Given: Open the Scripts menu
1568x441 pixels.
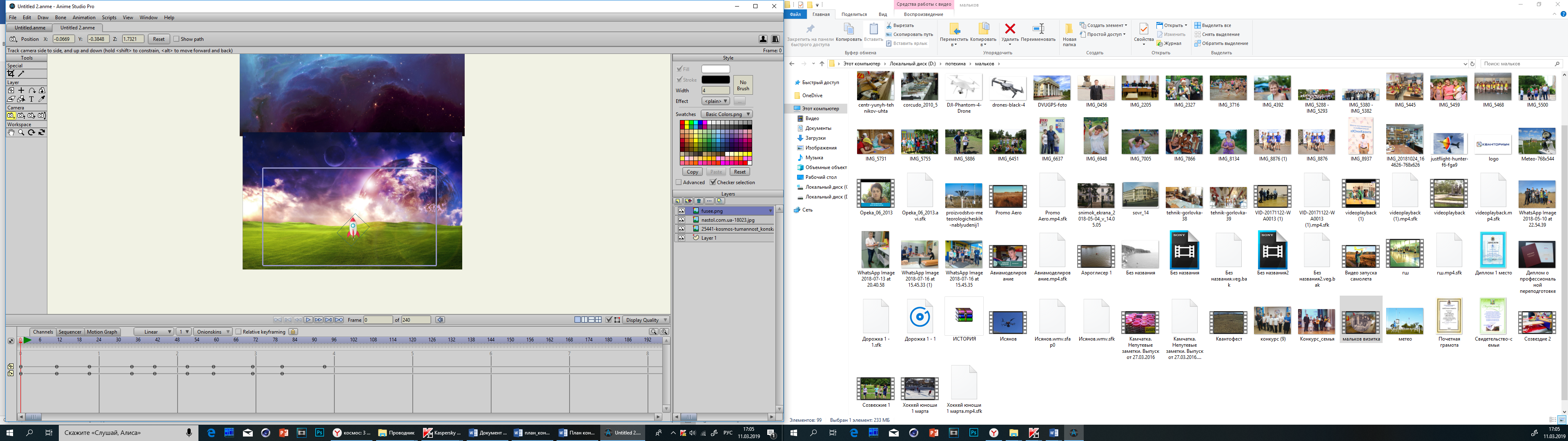Looking at the screenshot, I should (x=109, y=18).
